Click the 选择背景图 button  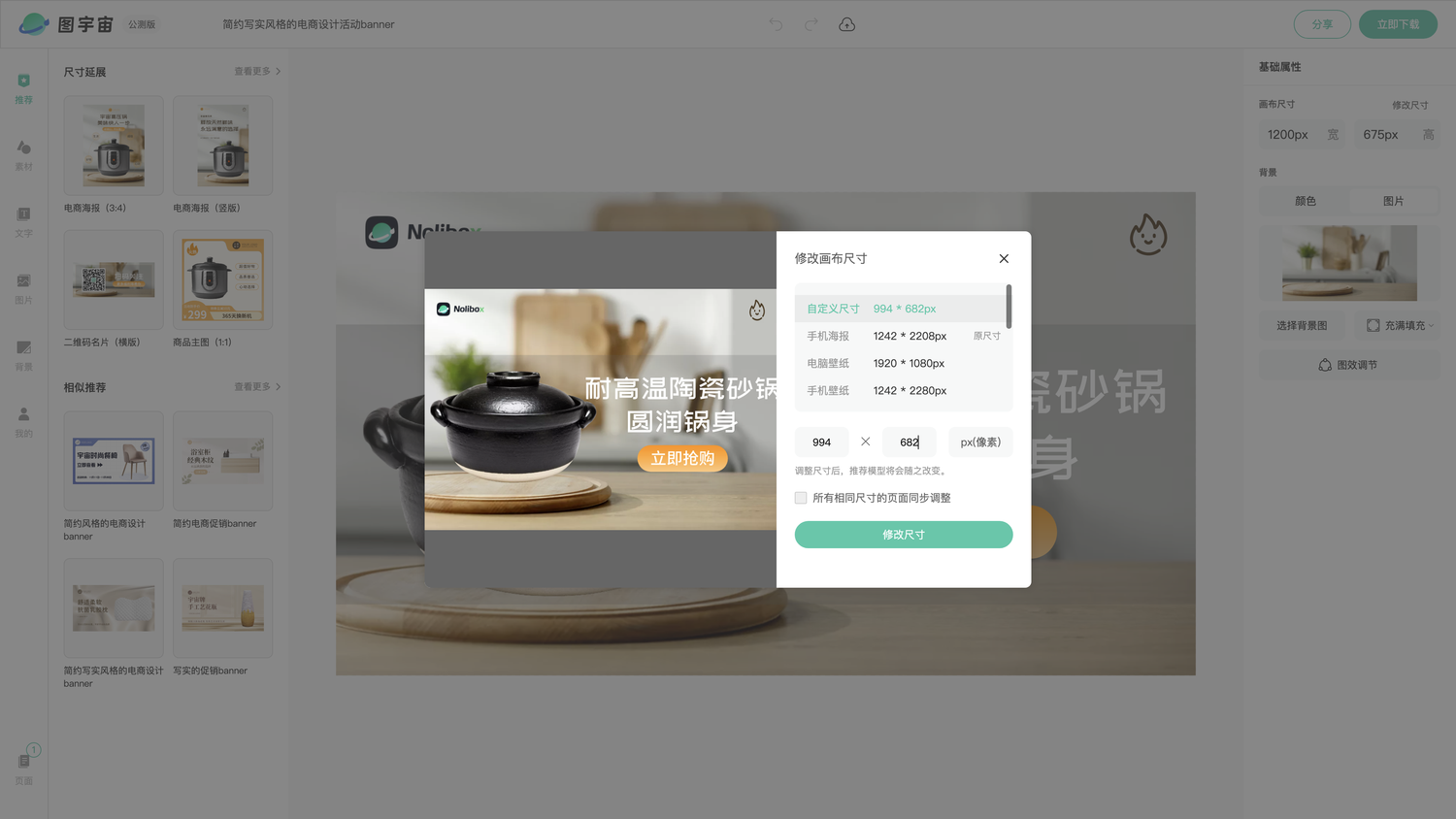tap(1302, 325)
